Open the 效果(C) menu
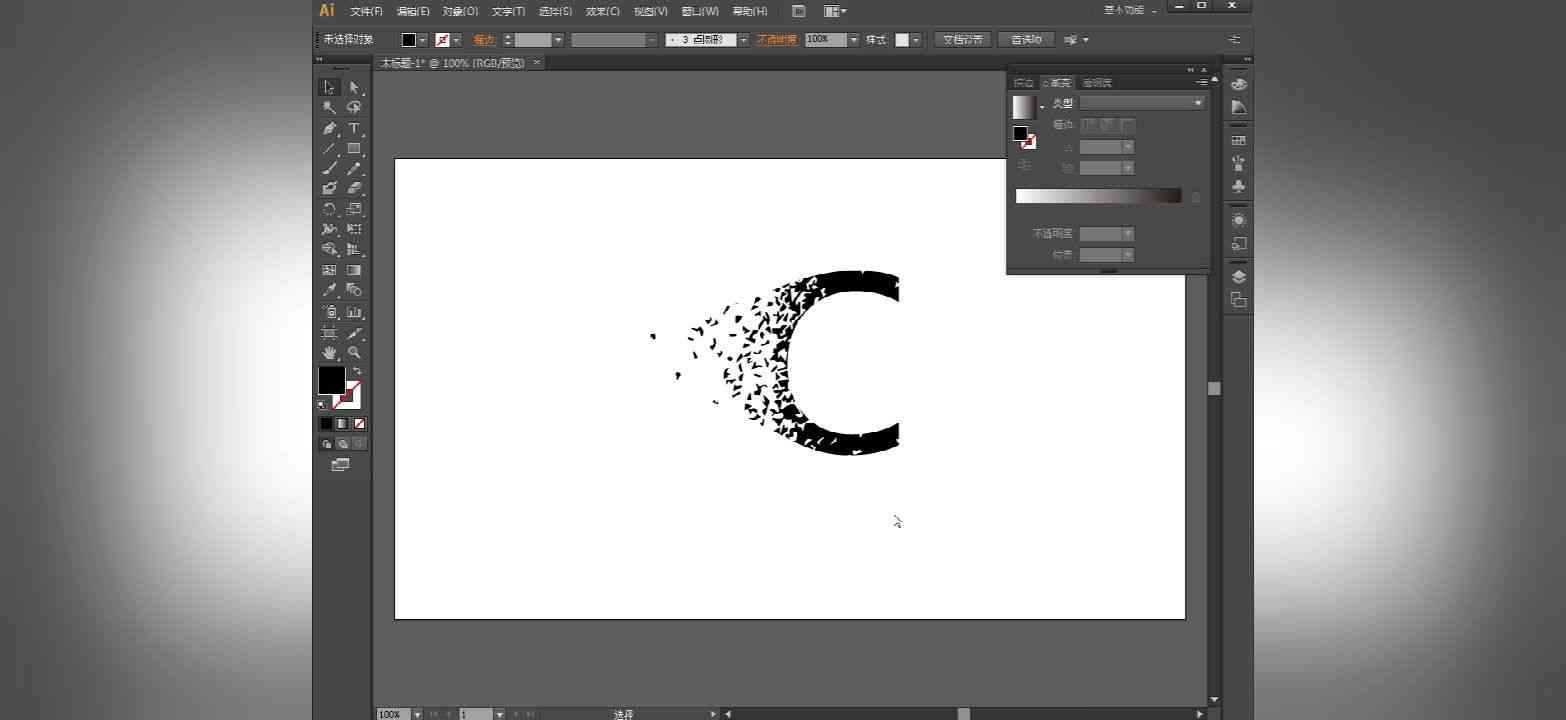This screenshot has height=720, width=1566. tap(602, 11)
